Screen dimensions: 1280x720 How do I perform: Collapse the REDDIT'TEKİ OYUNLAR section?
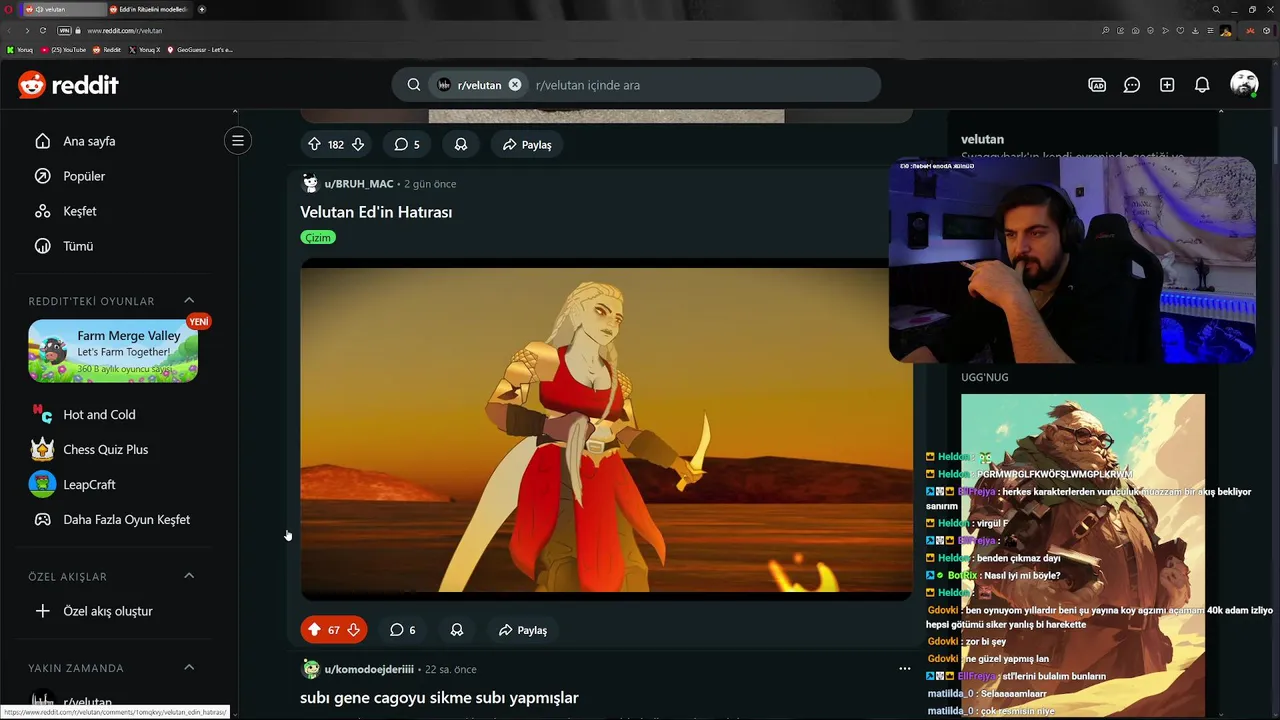(x=189, y=301)
